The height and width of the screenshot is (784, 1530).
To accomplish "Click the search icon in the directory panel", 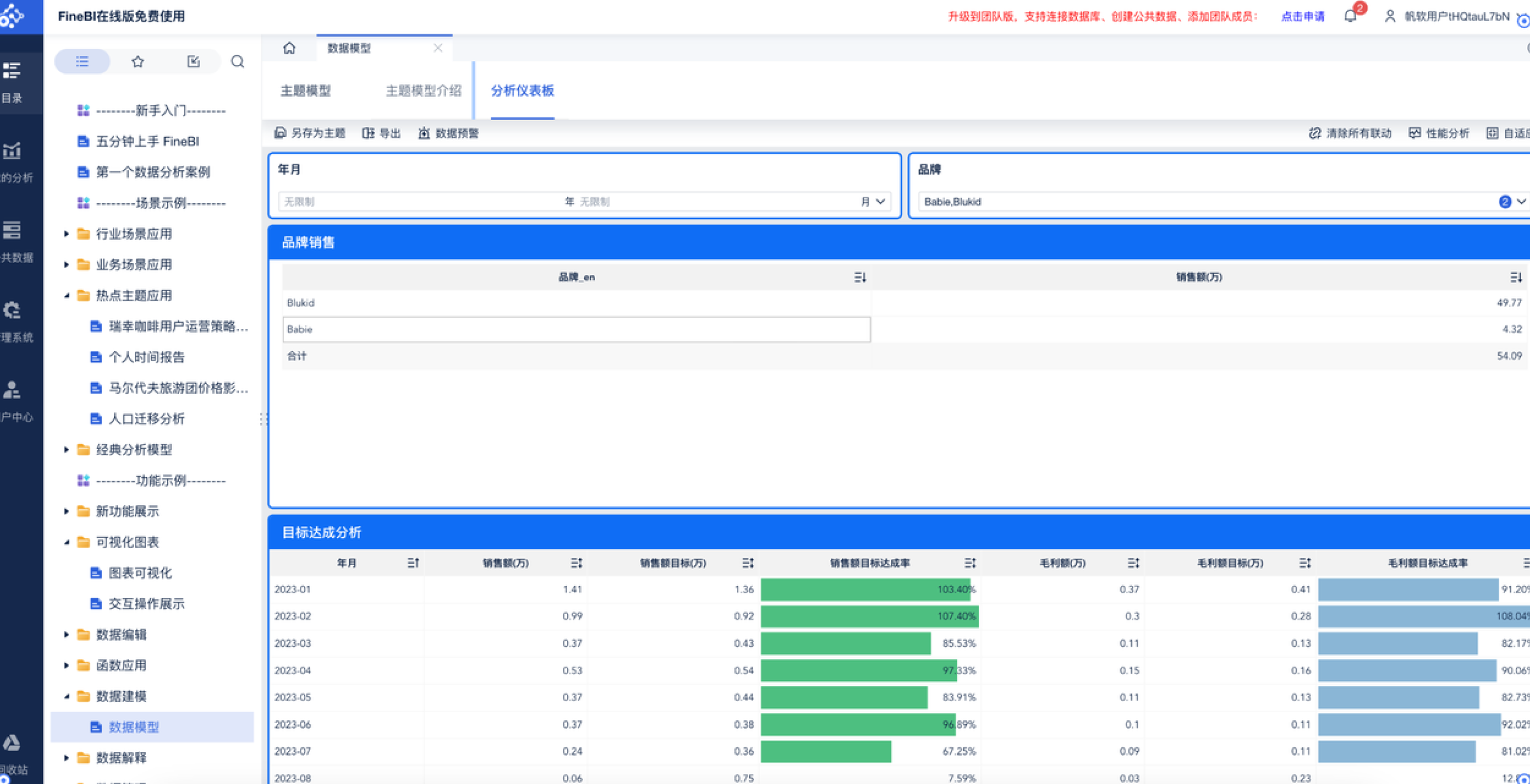I will [237, 61].
